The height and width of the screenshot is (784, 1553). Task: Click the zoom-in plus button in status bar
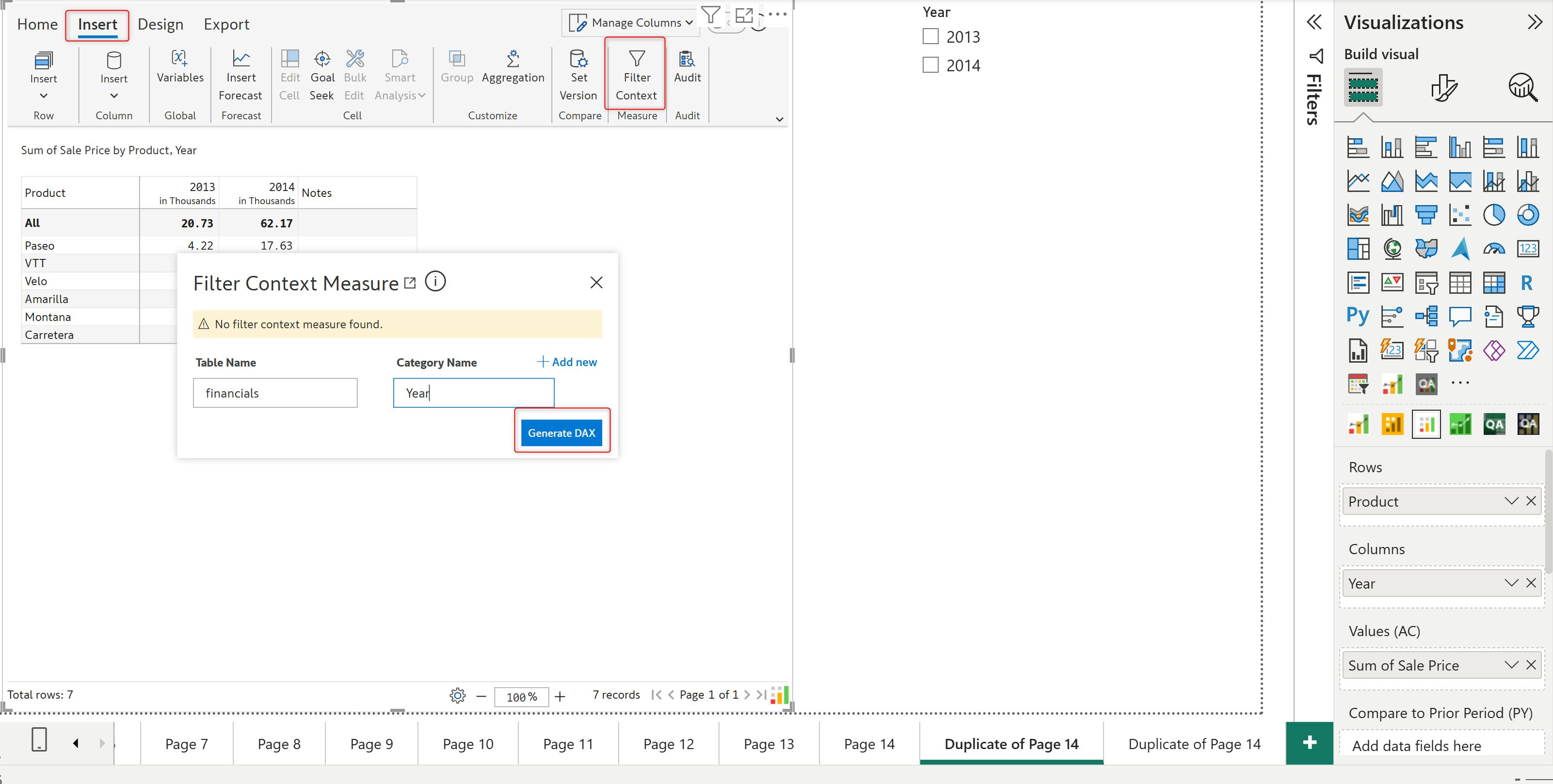[x=560, y=697]
